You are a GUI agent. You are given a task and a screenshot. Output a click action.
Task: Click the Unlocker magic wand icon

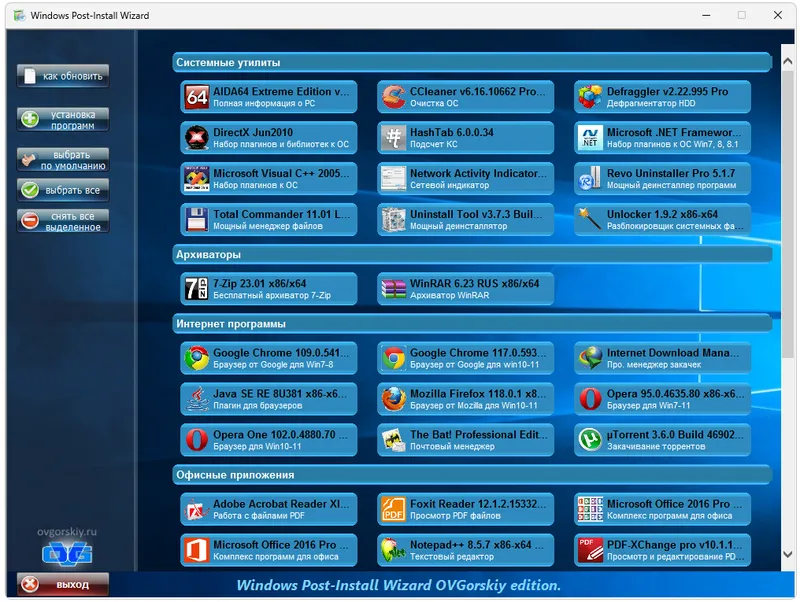tap(590, 219)
